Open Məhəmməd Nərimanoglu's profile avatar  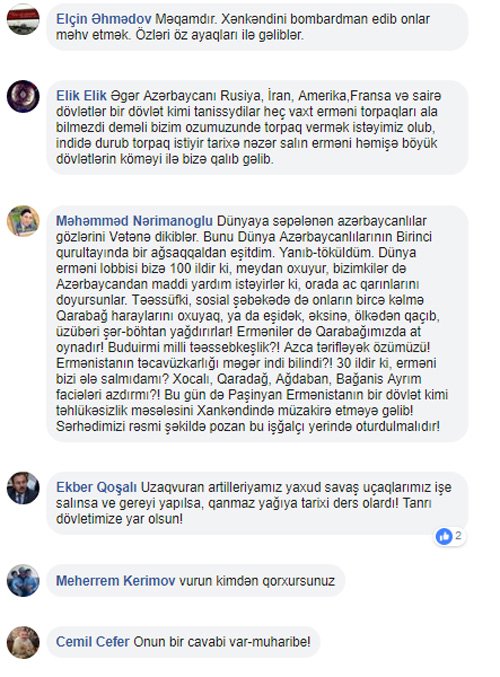[23, 221]
